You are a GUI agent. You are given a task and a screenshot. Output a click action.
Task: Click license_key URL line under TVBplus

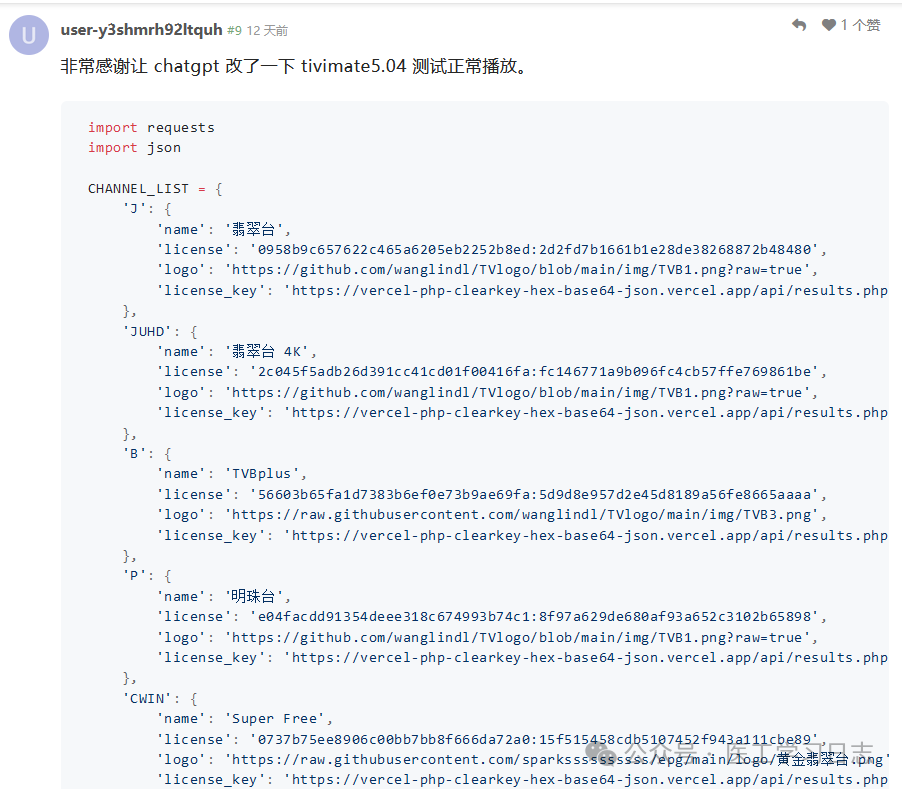[x=522, y=535]
